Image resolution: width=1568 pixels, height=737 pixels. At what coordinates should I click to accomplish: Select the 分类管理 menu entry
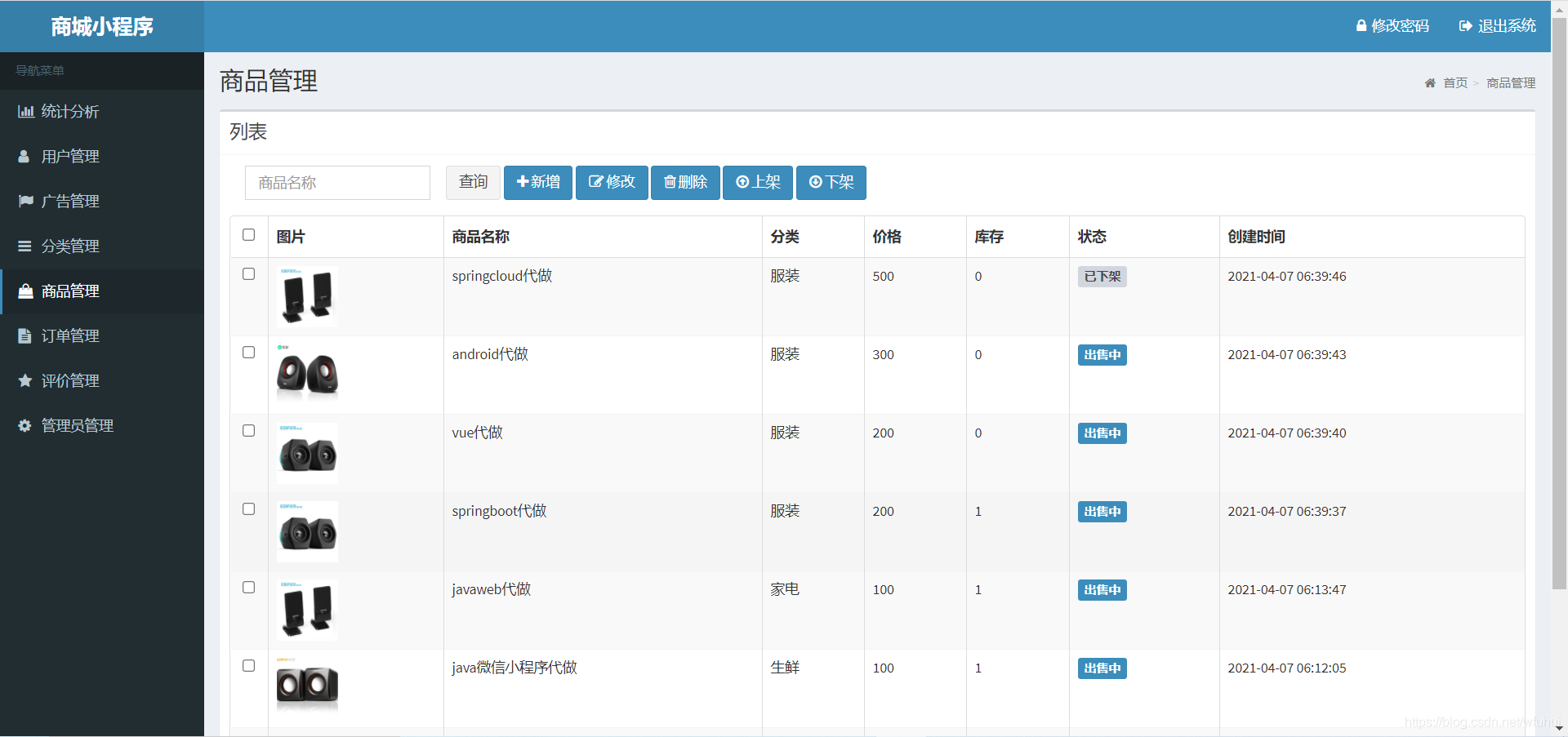tap(102, 246)
